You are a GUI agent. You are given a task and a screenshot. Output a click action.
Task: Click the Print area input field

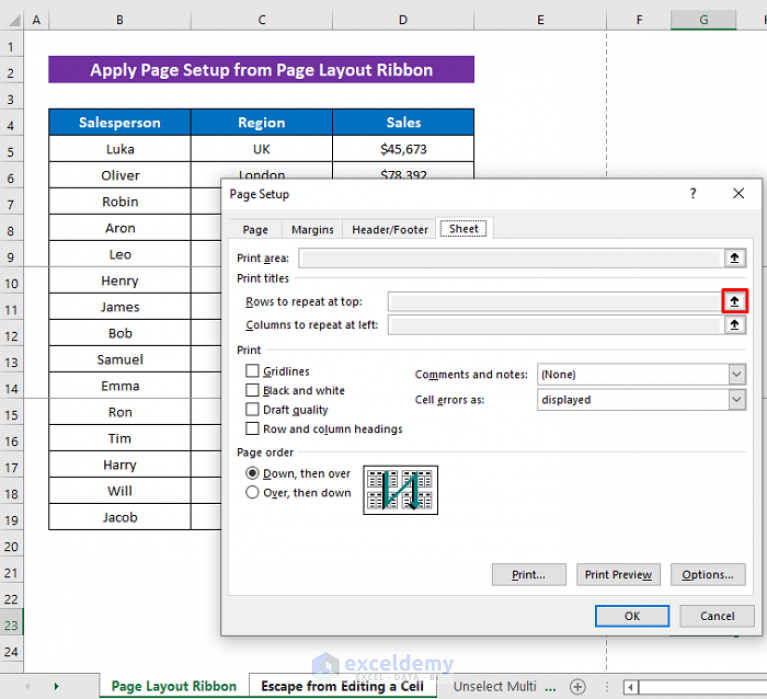point(511,258)
